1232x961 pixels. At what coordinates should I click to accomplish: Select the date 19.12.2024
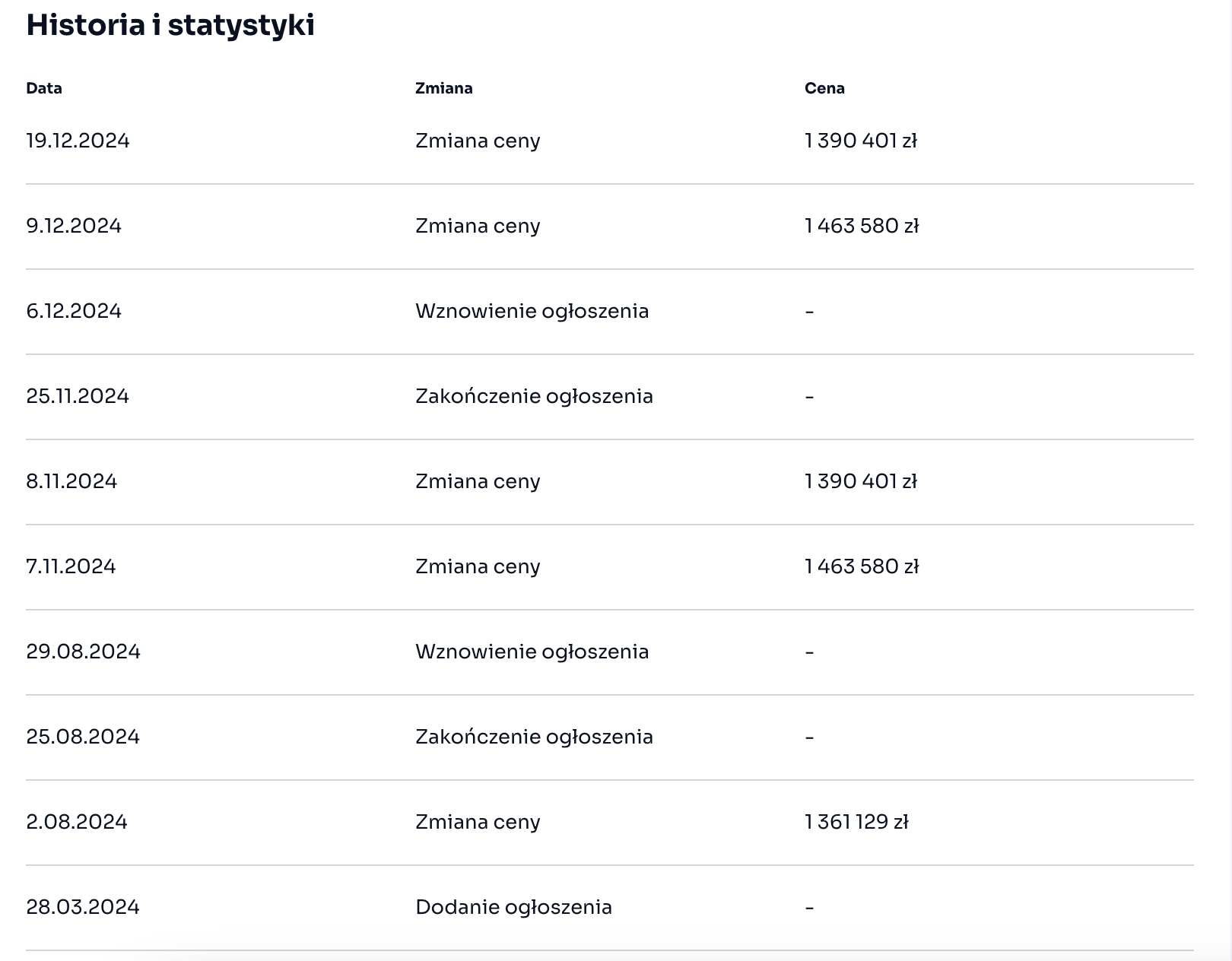point(78,141)
